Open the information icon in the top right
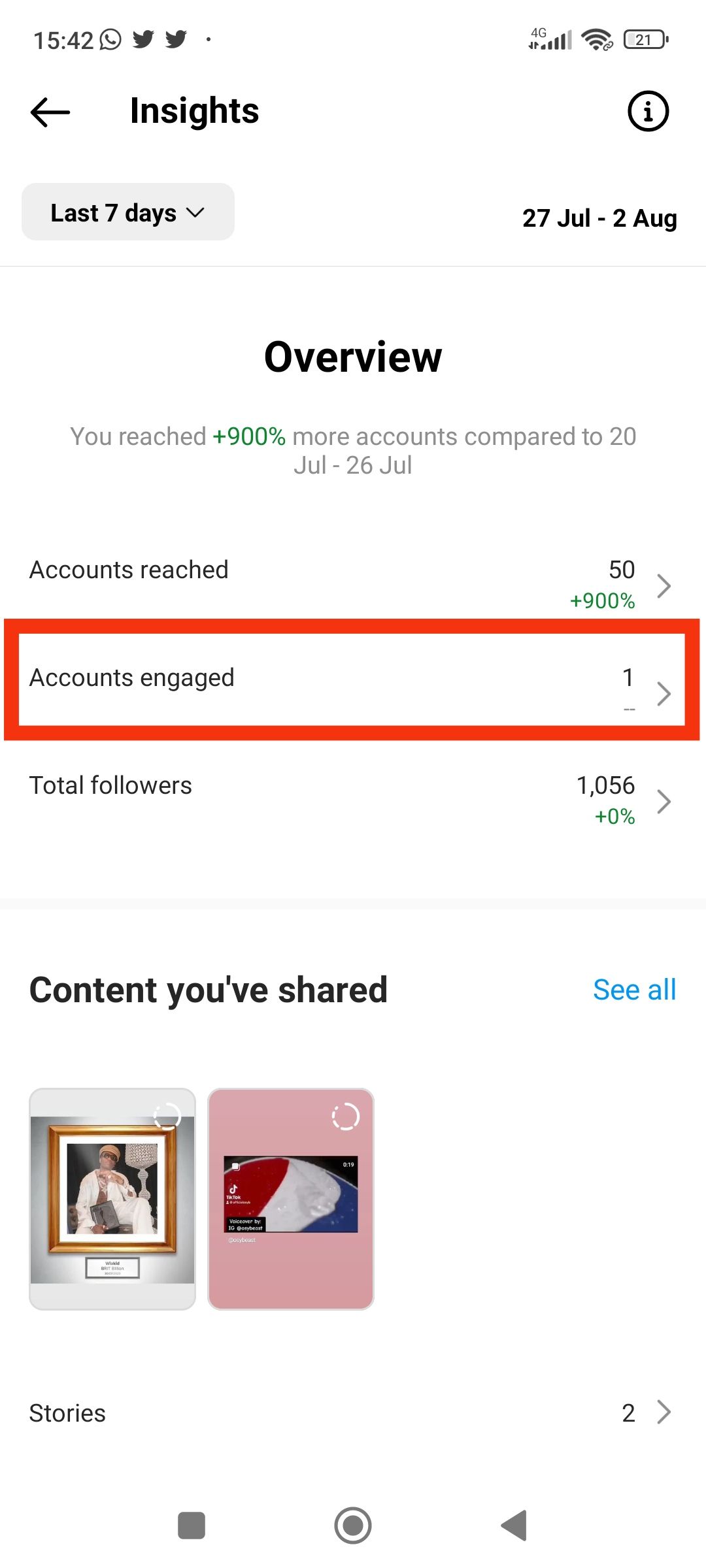 click(648, 111)
